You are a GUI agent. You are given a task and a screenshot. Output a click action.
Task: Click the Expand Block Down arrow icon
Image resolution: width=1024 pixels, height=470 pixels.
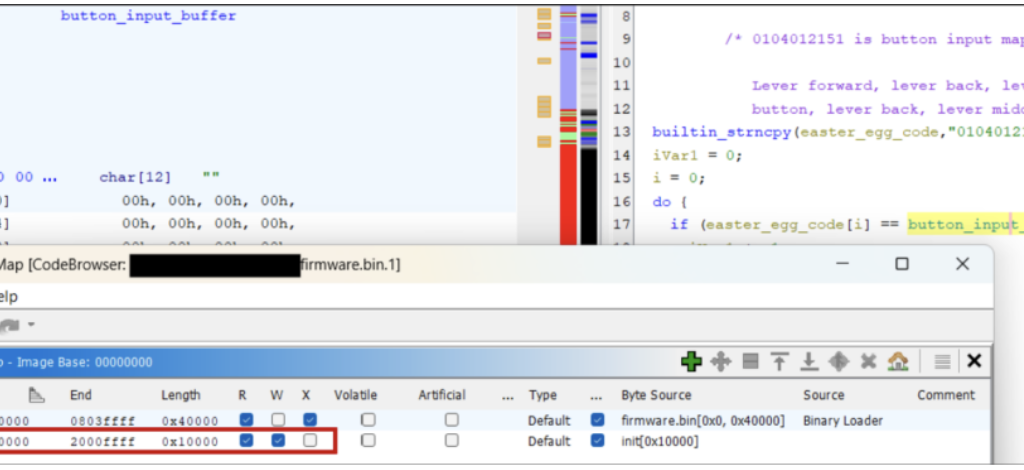tap(810, 361)
